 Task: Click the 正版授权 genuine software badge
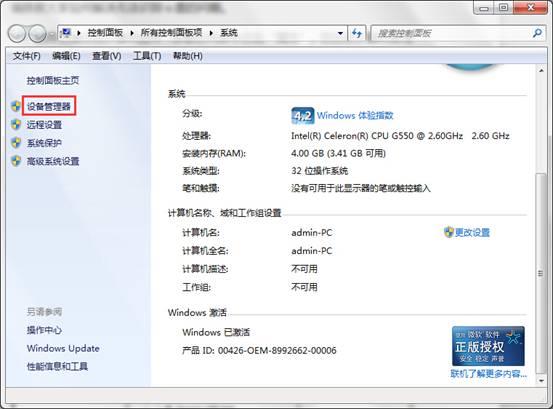click(x=488, y=346)
